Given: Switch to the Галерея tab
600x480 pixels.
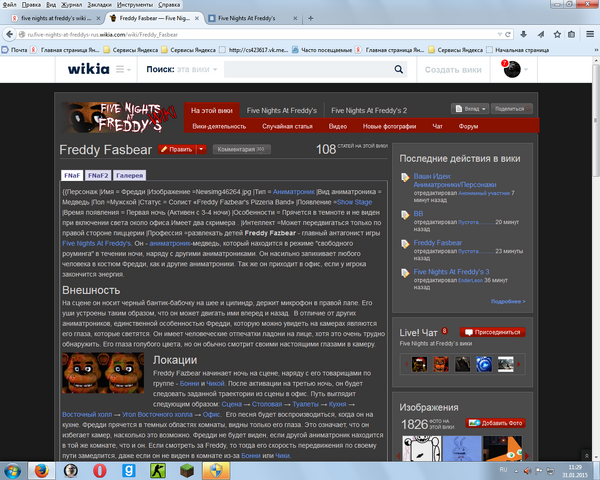Looking at the screenshot, I should click(129, 175).
